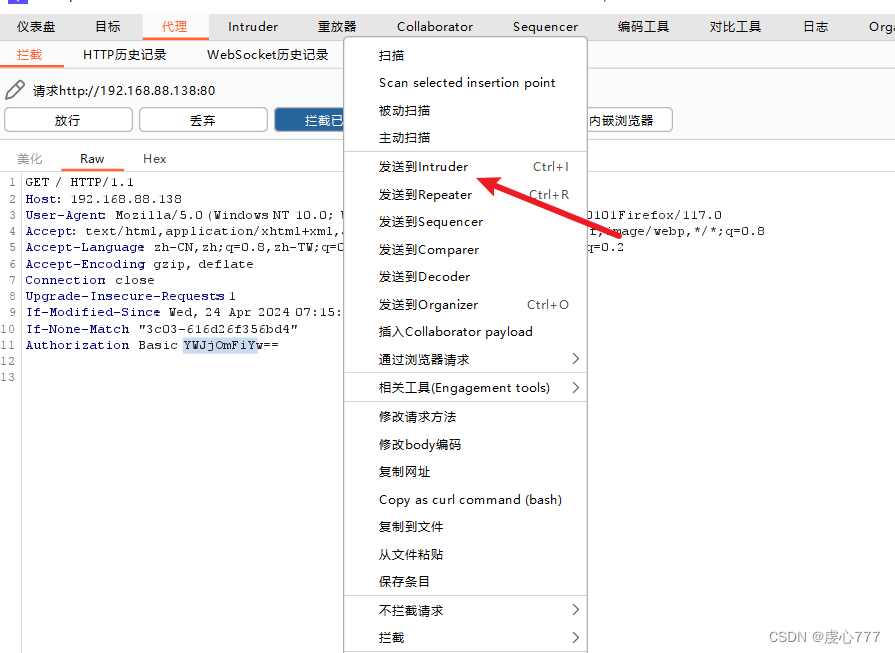895x653 pixels.
Task: Open the 美化 (Pretty) view tab
Action: pyautogui.click(x=30, y=158)
